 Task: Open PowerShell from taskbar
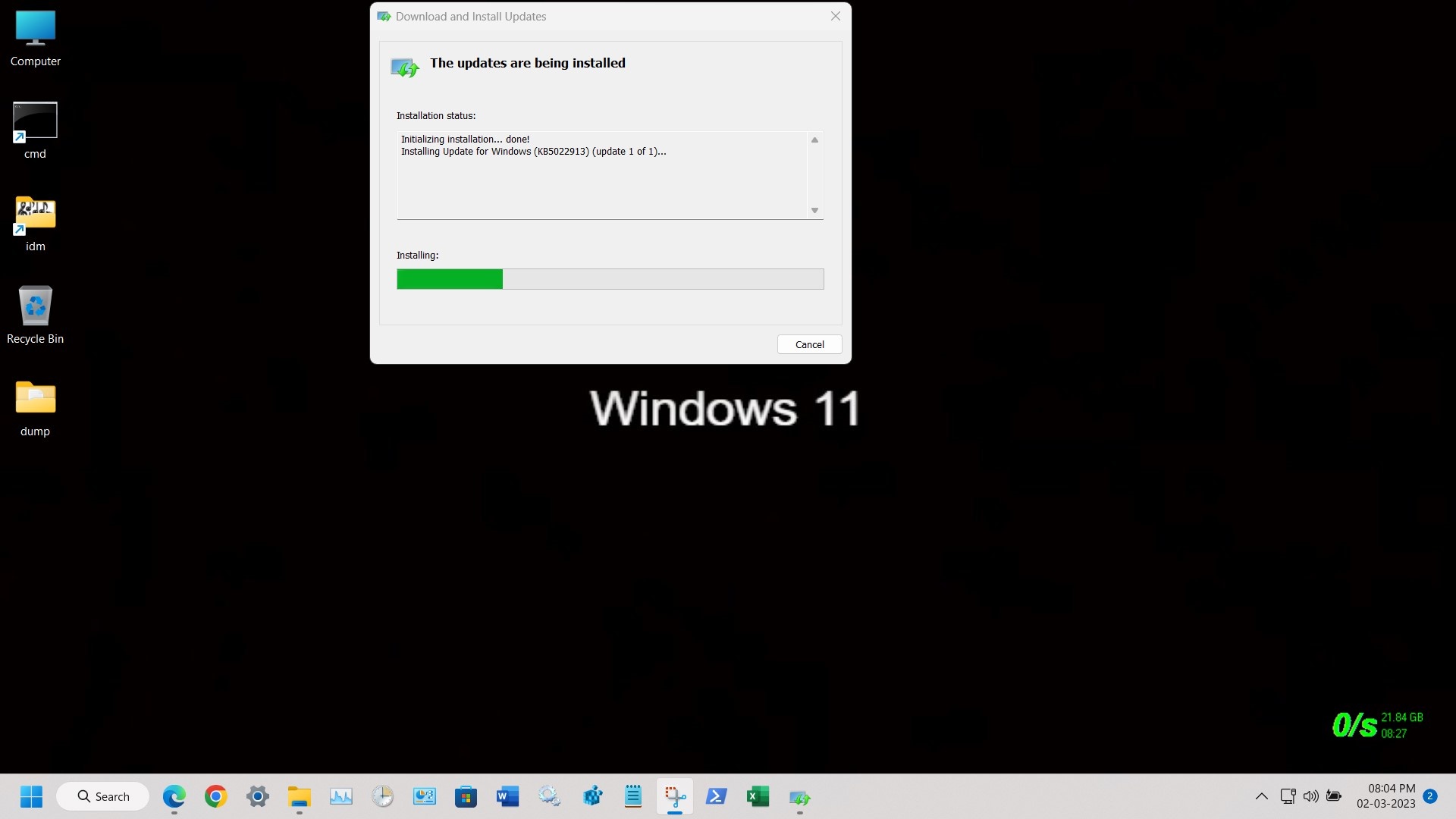717,796
